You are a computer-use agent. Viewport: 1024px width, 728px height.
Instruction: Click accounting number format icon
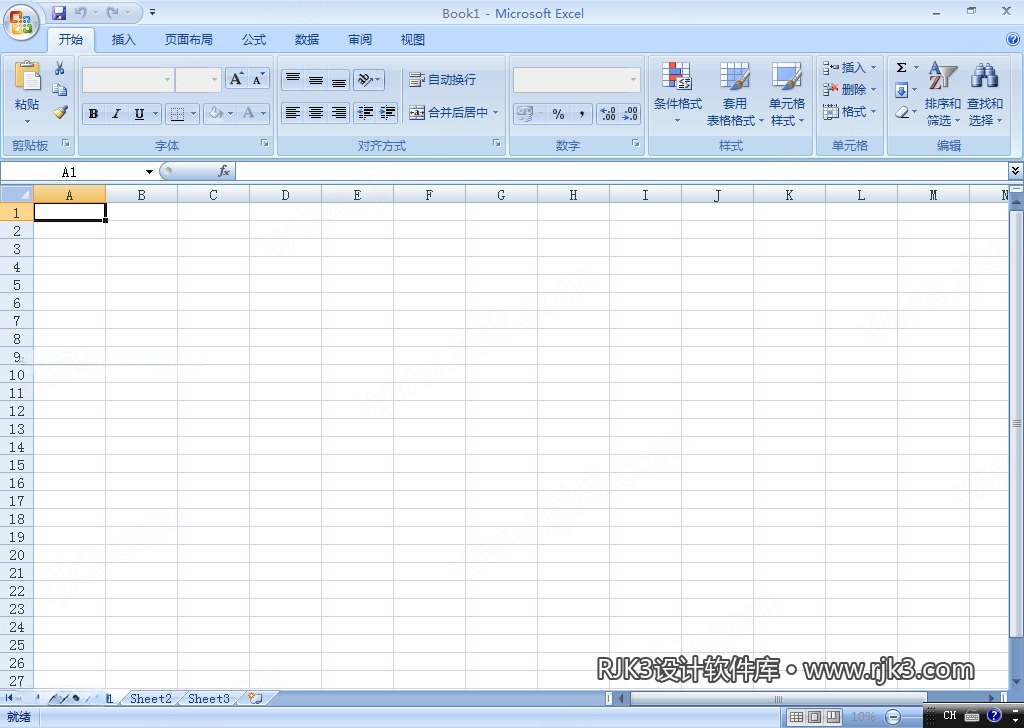pyautogui.click(x=524, y=114)
